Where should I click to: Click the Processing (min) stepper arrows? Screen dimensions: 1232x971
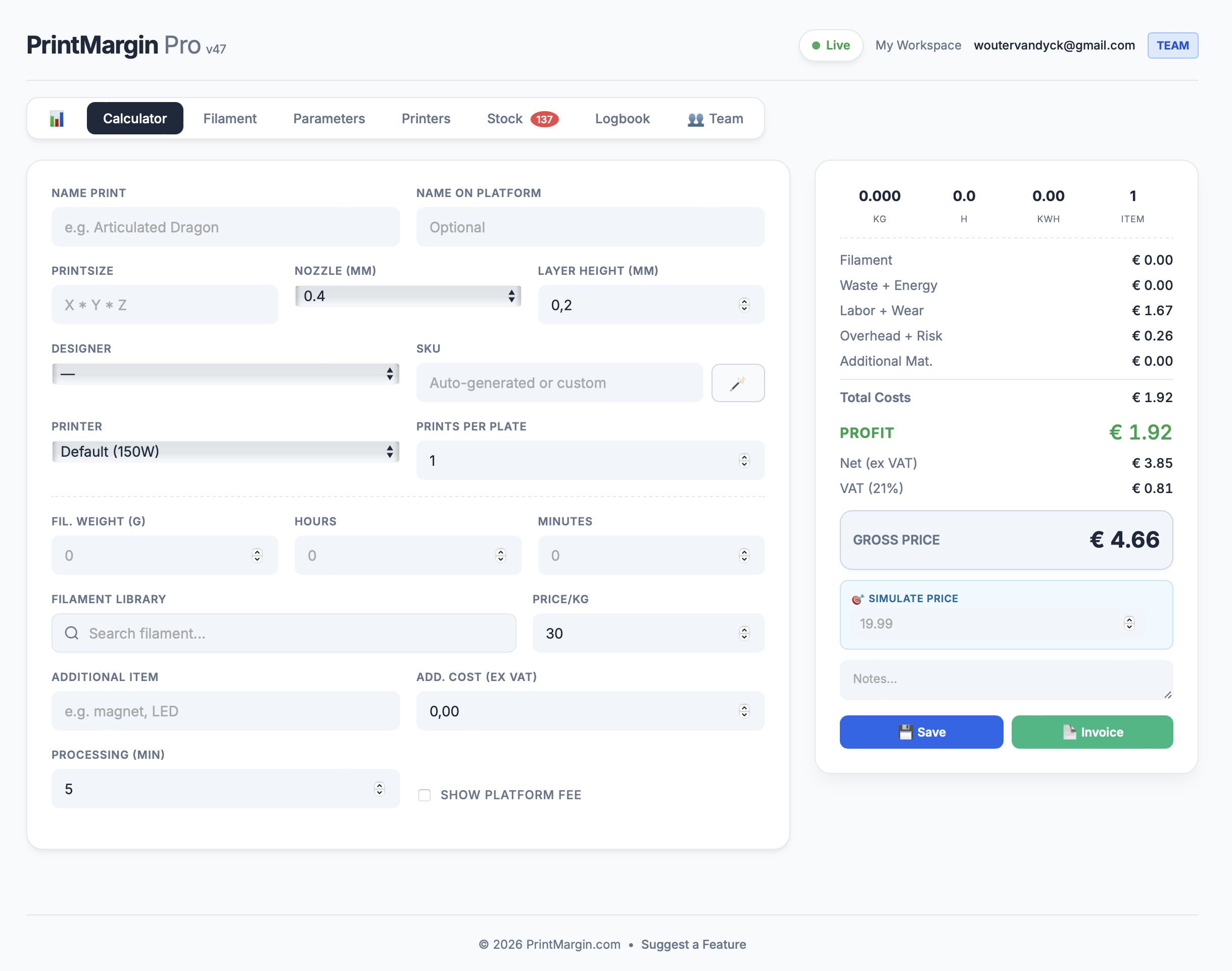pyautogui.click(x=379, y=789)
